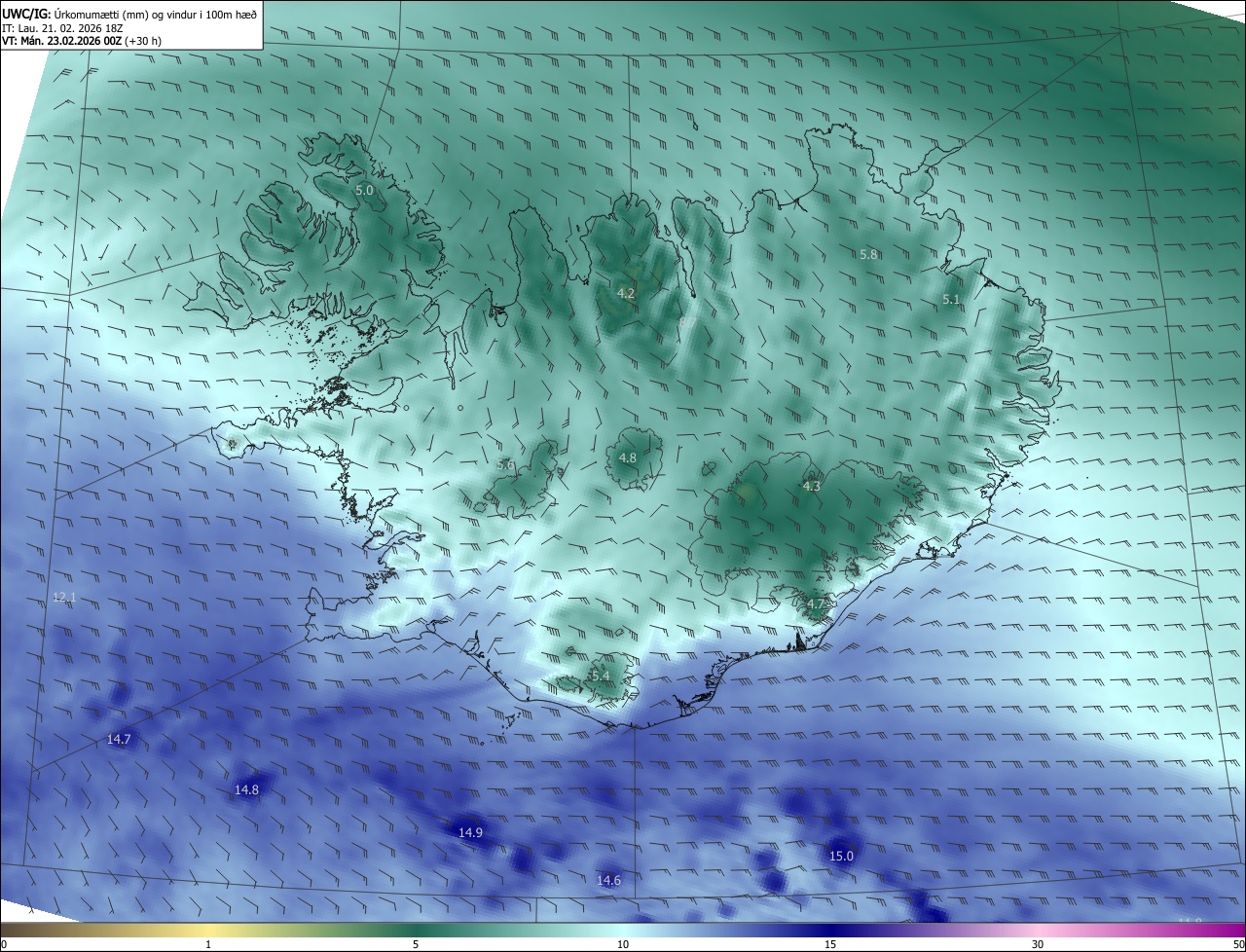The width and height of the screenshot is (1246, 952).
Task: Click the legend tick labeled 10
Action: [623, 944]
